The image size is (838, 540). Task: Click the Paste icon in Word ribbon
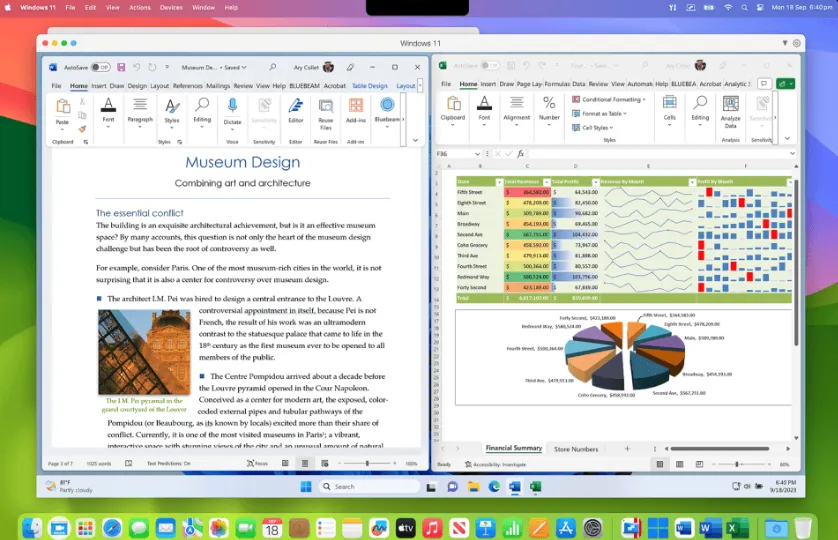[63, 106]
